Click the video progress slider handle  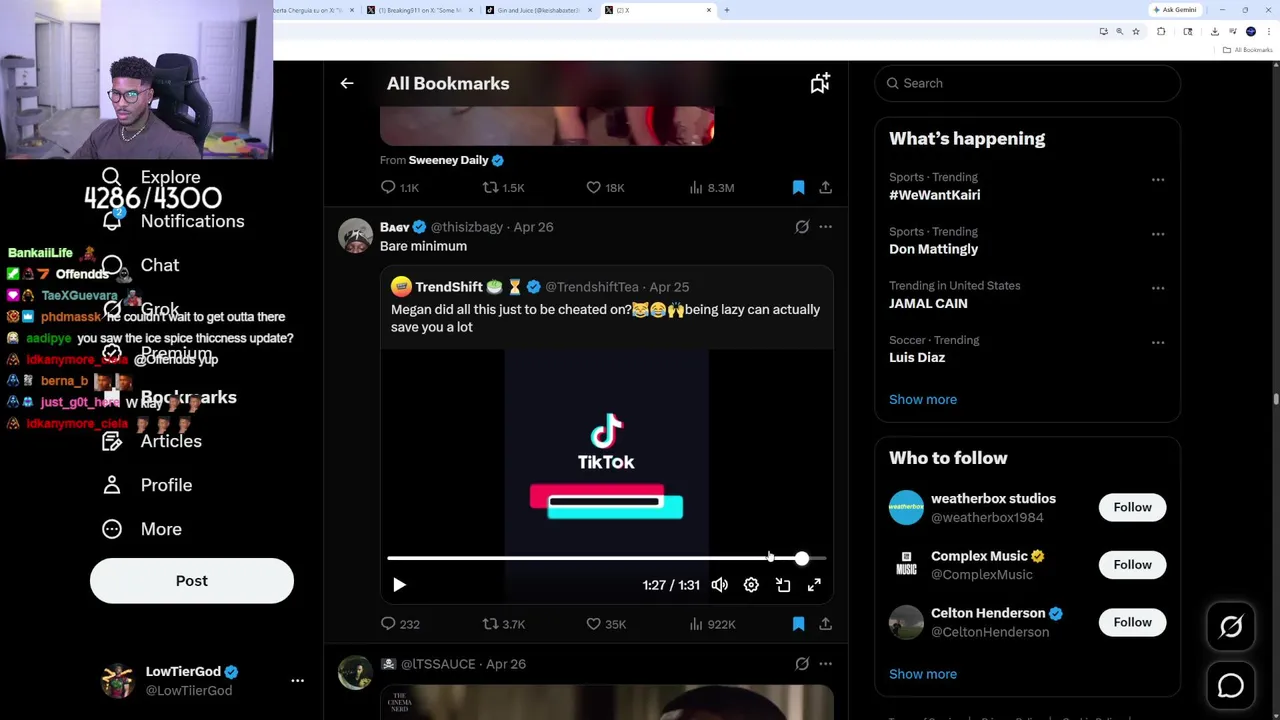802,558
